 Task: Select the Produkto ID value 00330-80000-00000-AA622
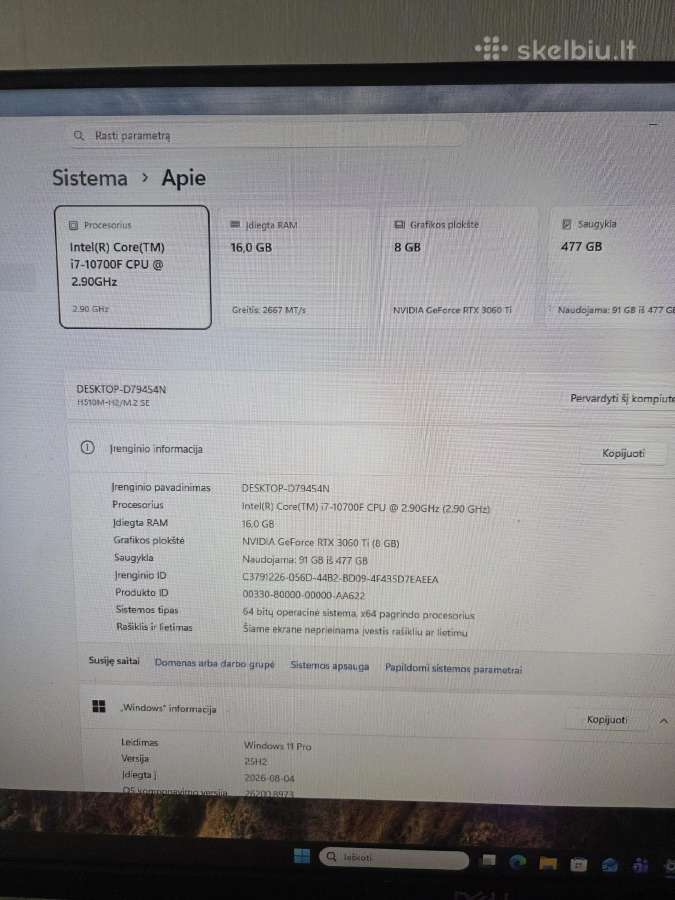click(x=303, y=596)
